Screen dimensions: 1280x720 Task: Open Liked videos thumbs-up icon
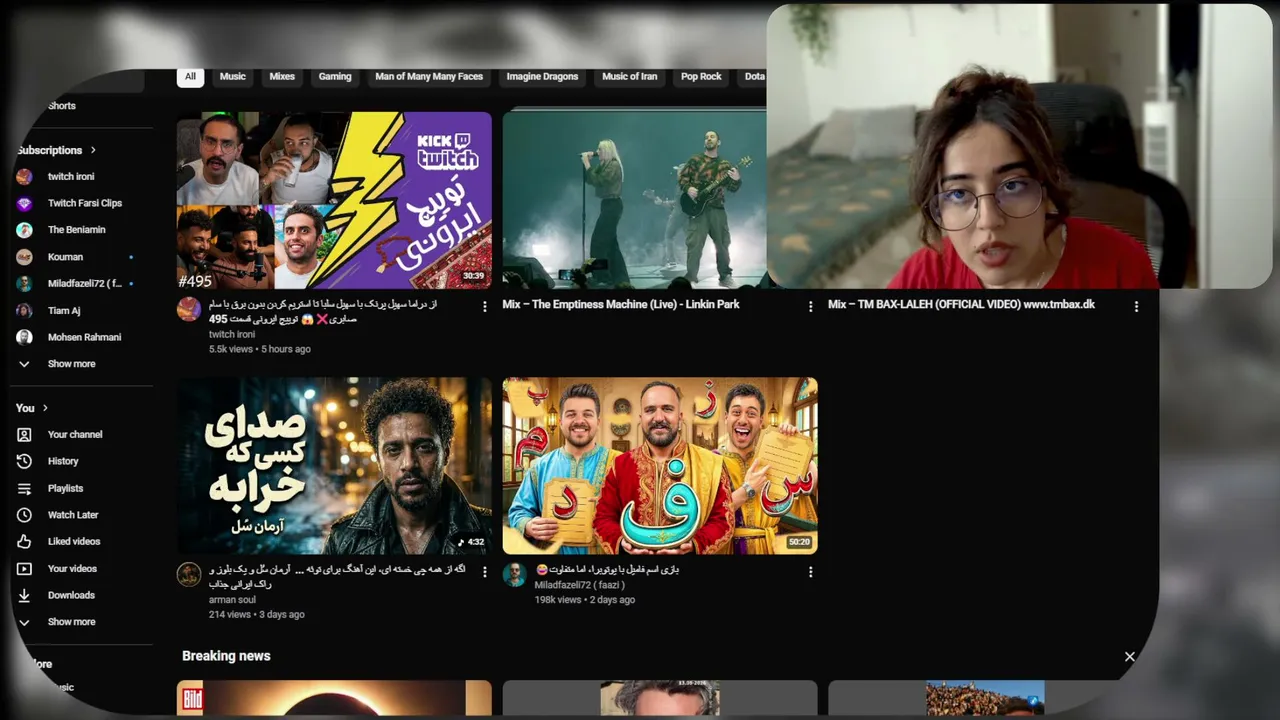(24, 542)
